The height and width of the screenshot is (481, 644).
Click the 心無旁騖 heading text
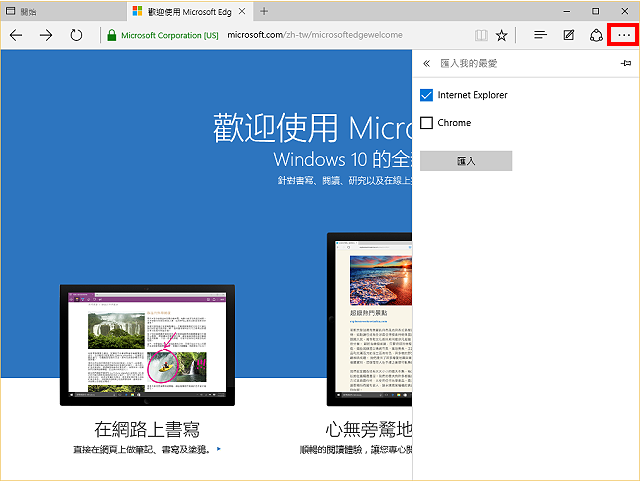[x=368, y=430]
